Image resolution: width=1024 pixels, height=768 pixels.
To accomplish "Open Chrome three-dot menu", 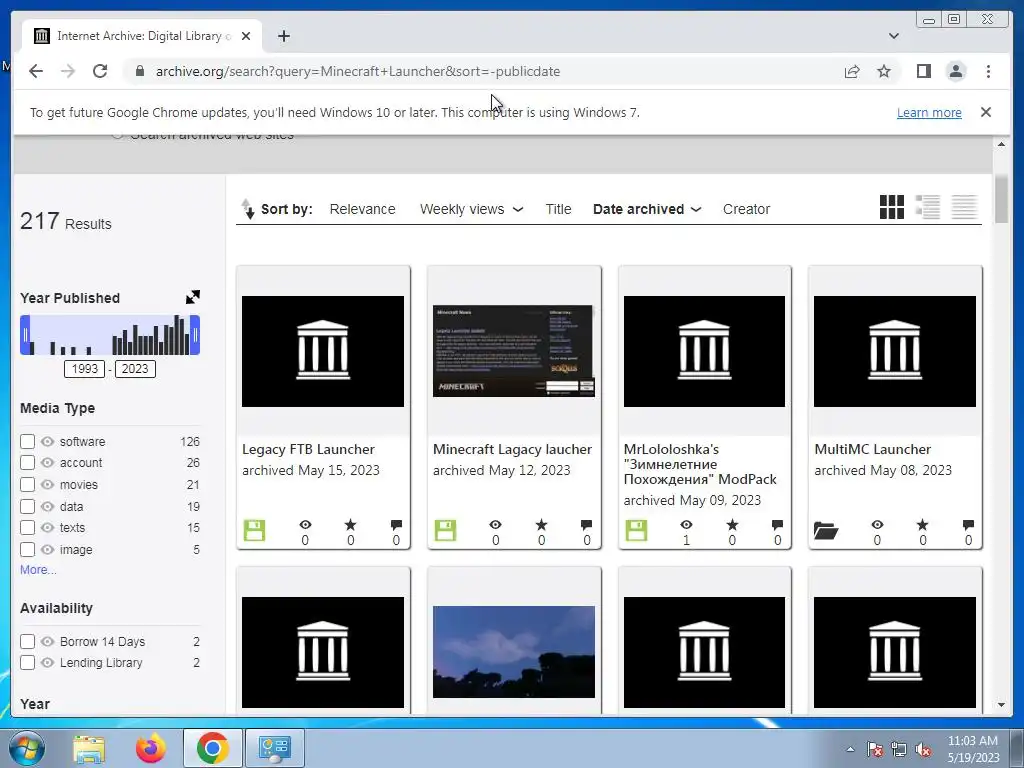I will (x=988, y=71).
